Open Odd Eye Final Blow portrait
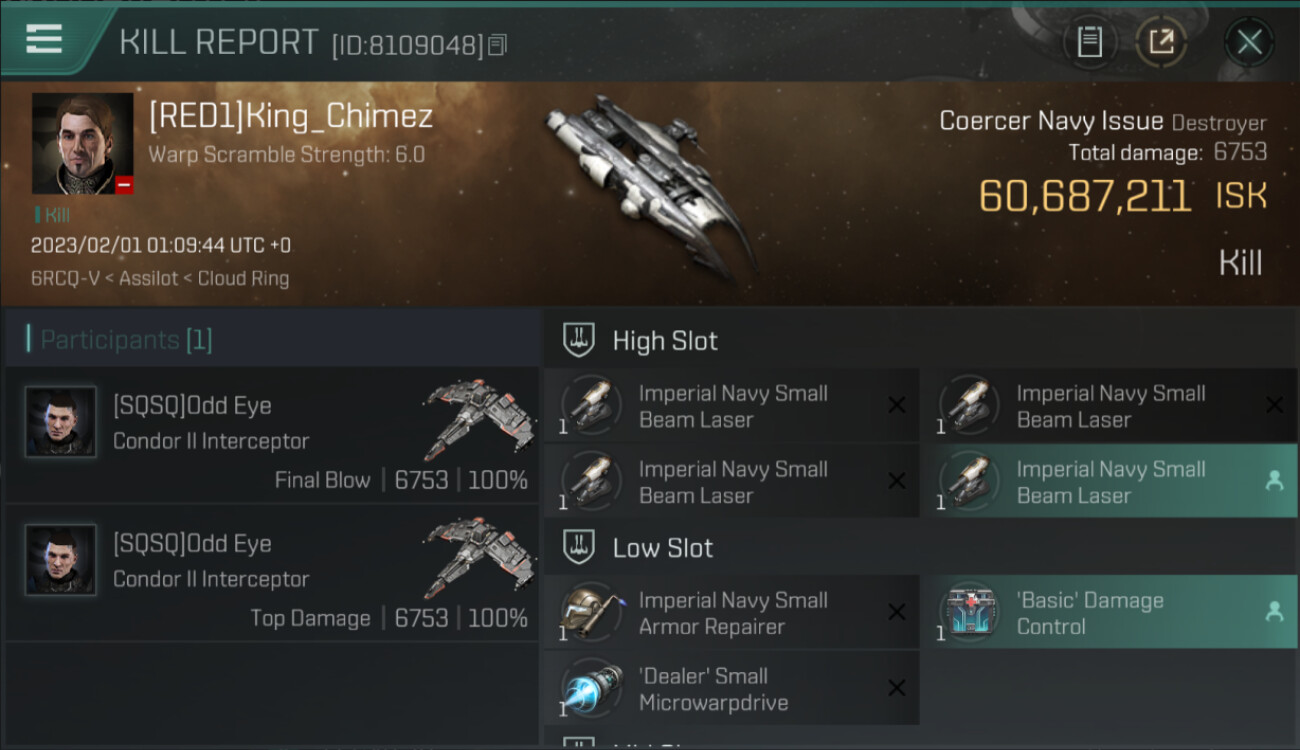The image size is (1300, 750). click(61, 422)
